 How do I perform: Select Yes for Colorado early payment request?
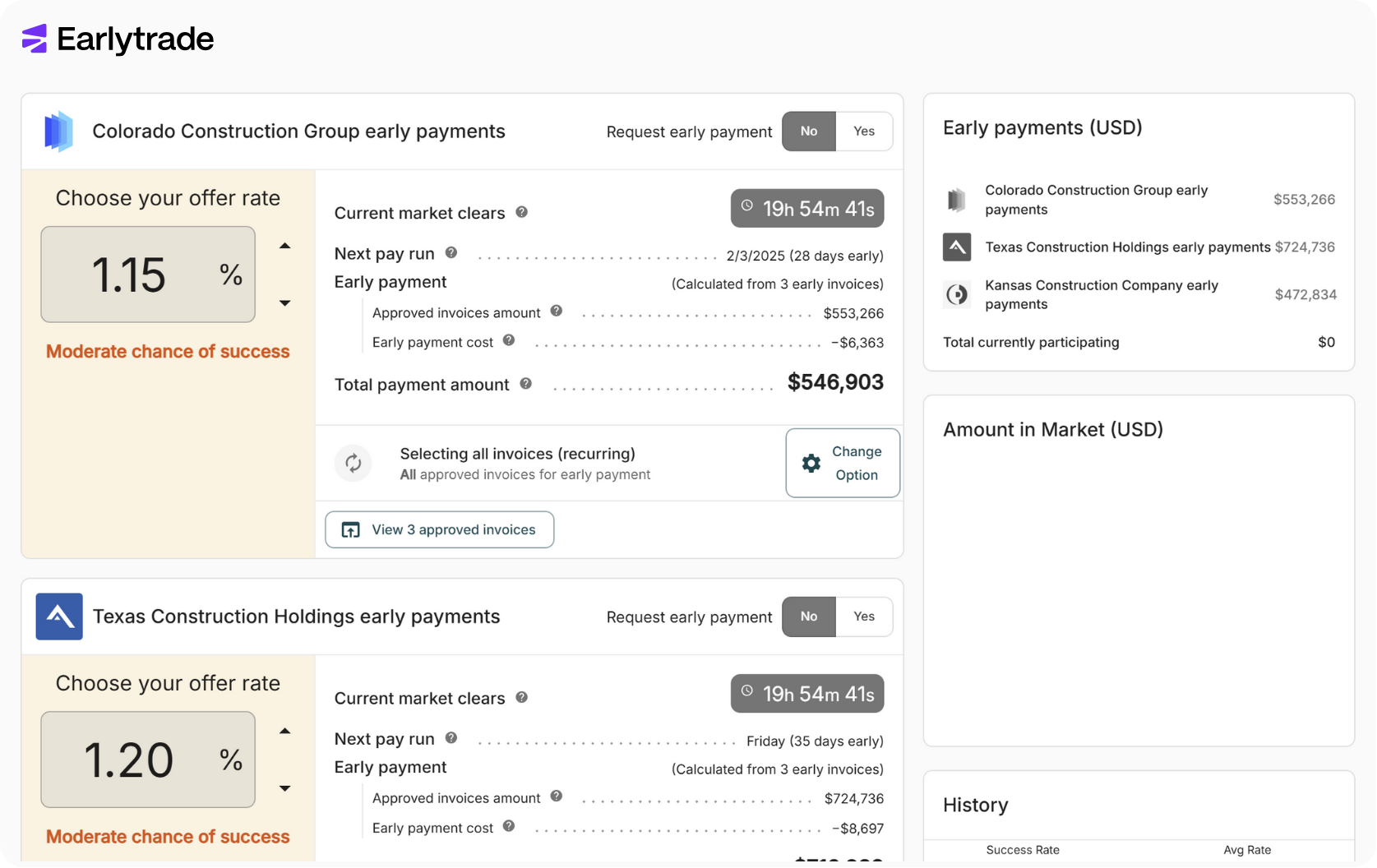[x=864, y=132]
